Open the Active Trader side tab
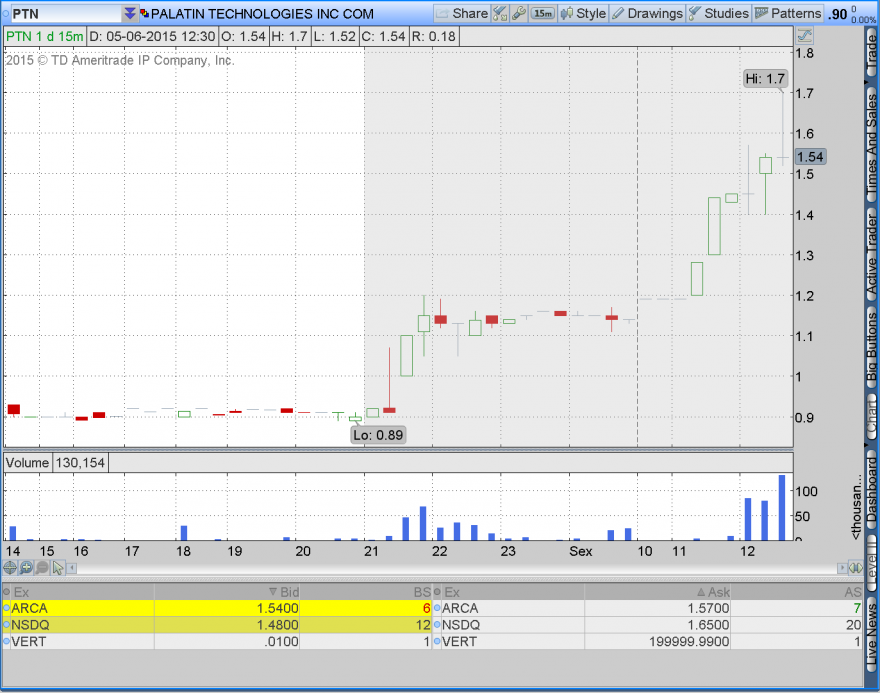The image size is (880, 693). [x=872, y=255]
